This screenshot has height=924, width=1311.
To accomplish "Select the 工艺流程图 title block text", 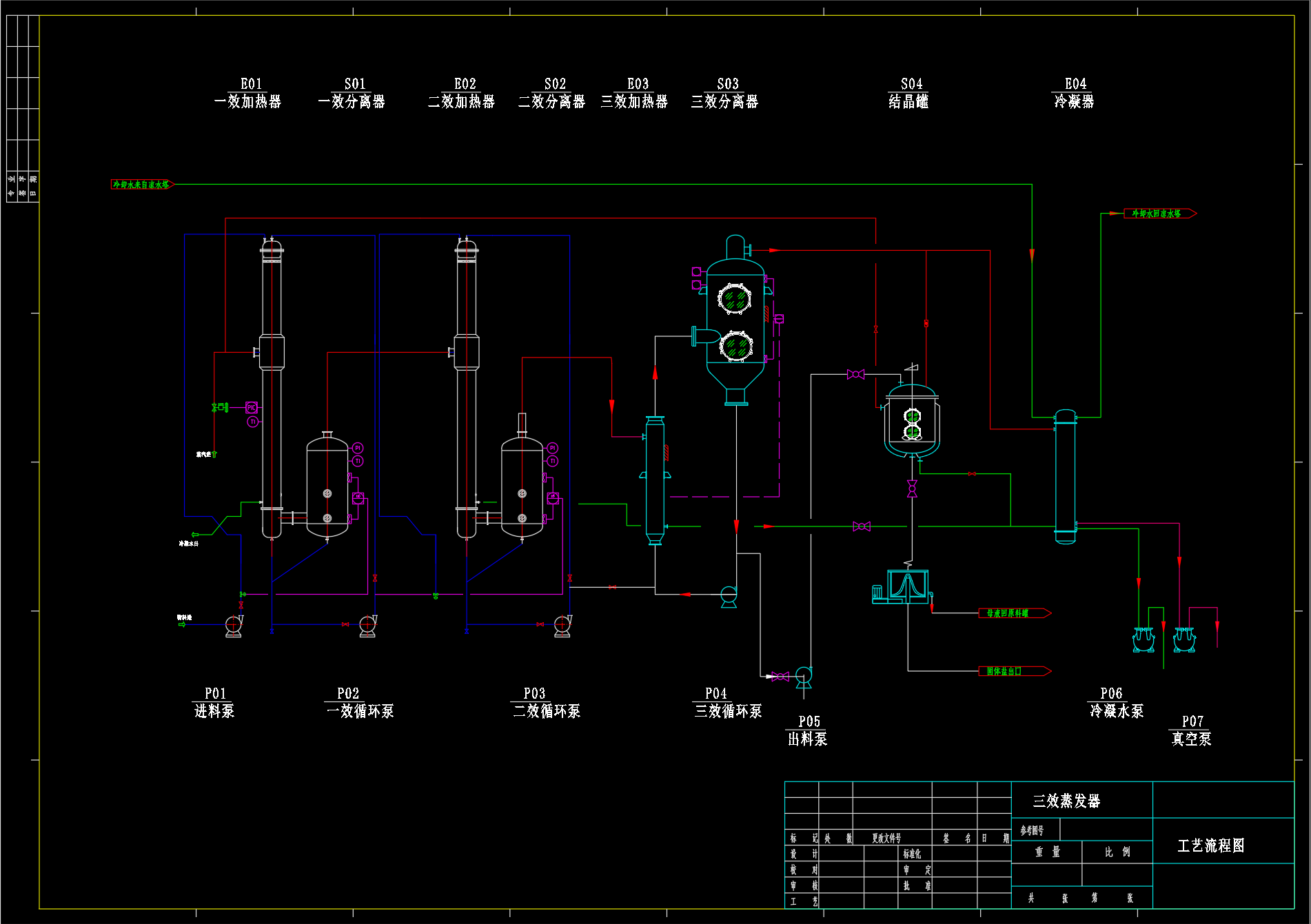I will click(x=1211, y=845).
